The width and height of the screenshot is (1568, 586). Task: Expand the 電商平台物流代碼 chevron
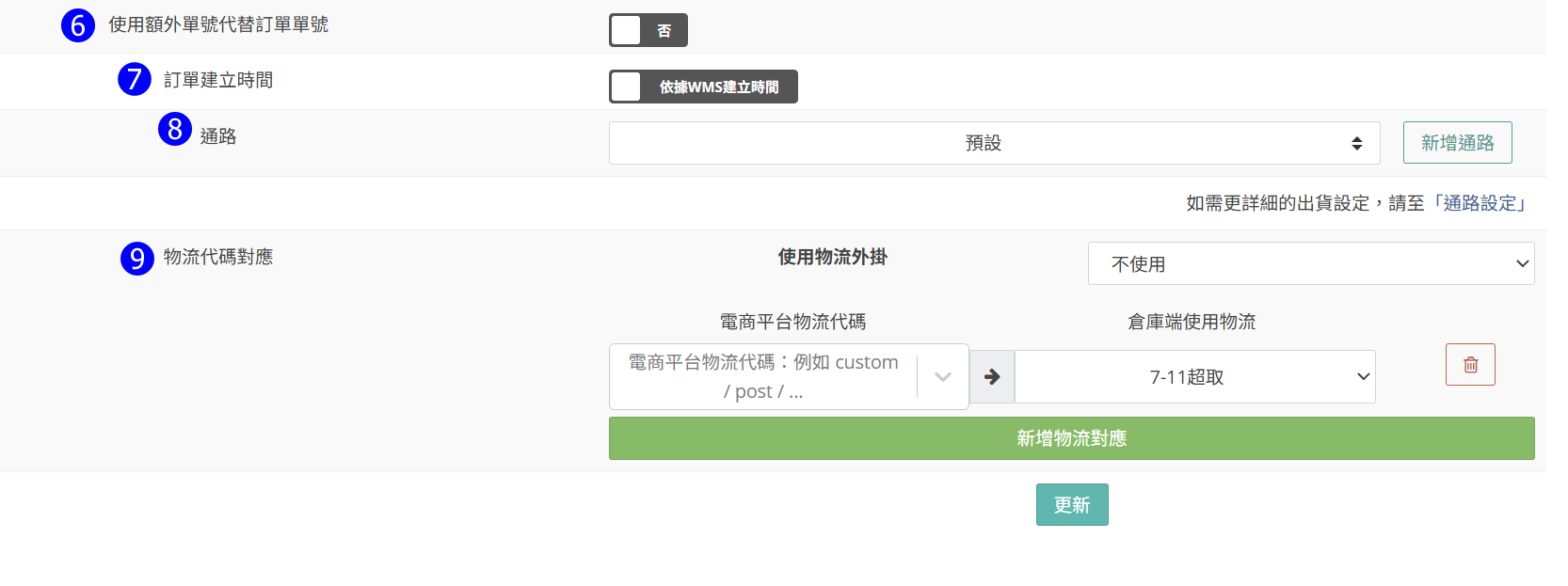(943, 377)
